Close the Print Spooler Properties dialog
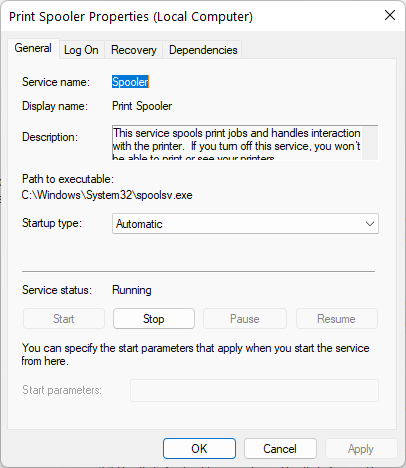The height and width of the screenshot is (468, 406). (x=390, y=15)
